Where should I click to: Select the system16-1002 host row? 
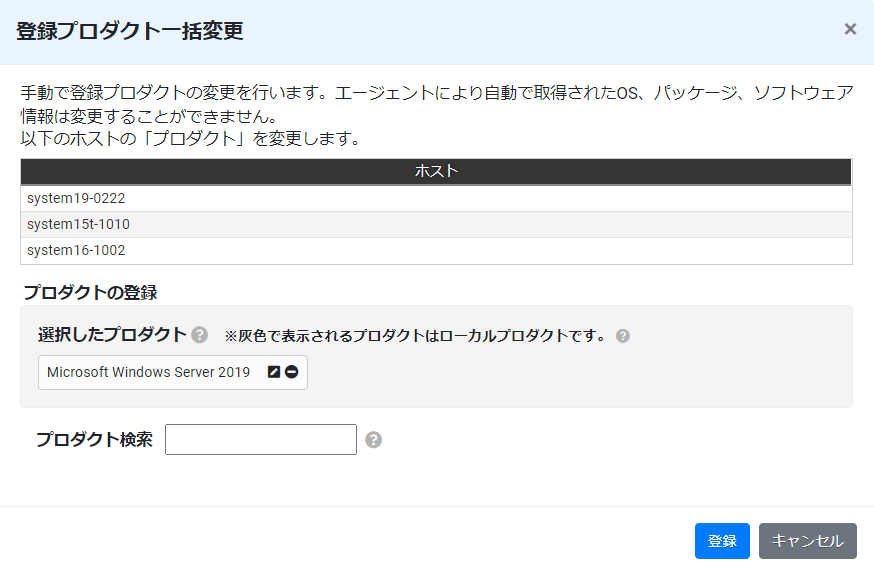(x=436, y=251)
